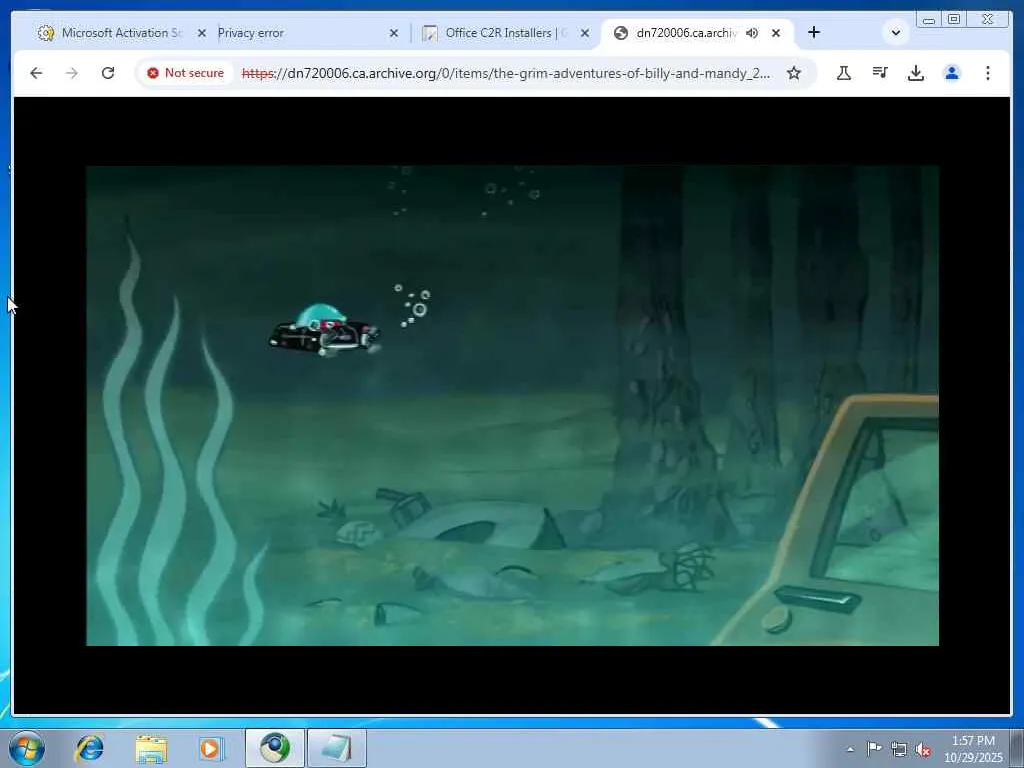Viewport: 1024px width, 768px height.
Task: Click the muted volume tray icon
Action: point(923,750)
